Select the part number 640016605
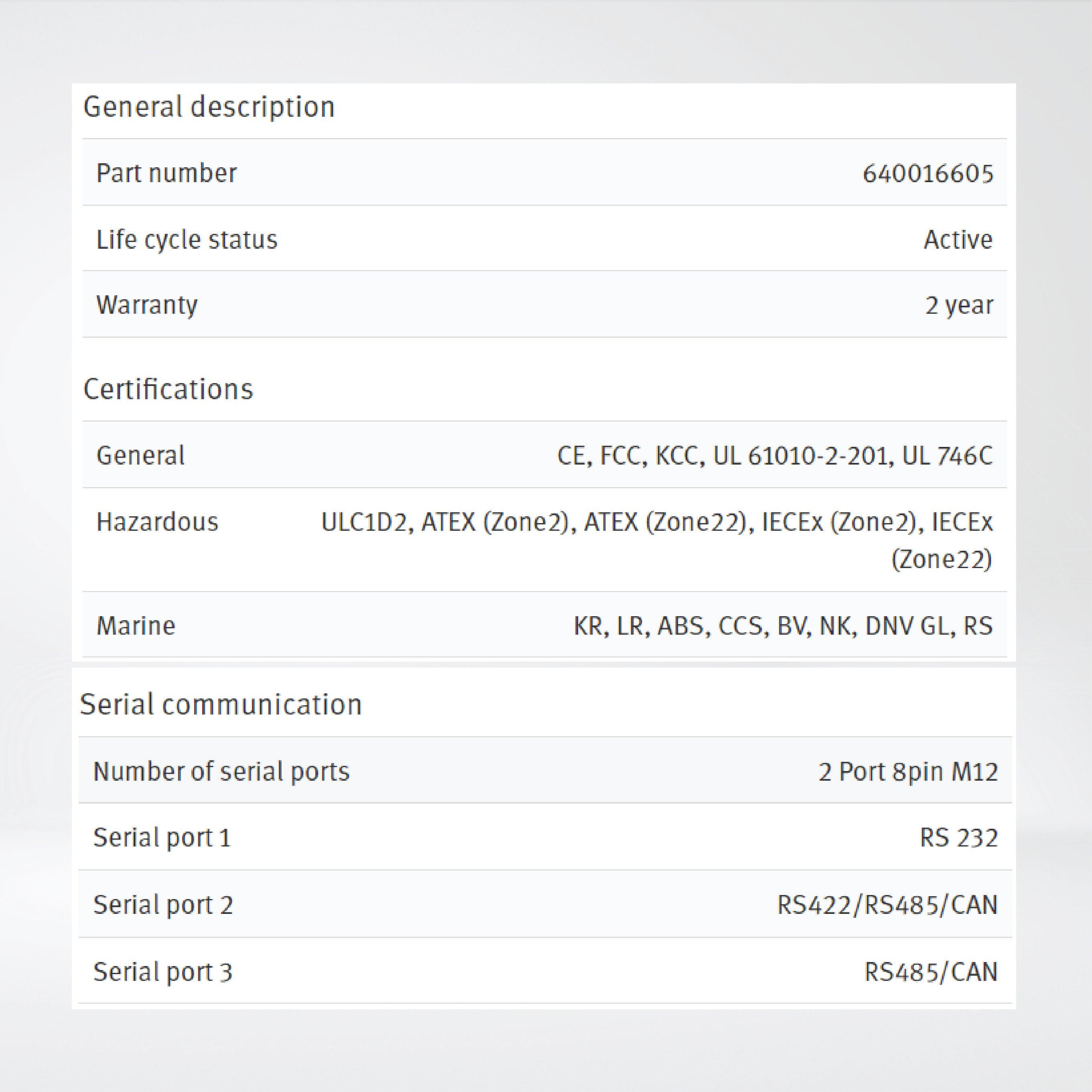Screen dimensions: 1092x1092 pos(927,174)
